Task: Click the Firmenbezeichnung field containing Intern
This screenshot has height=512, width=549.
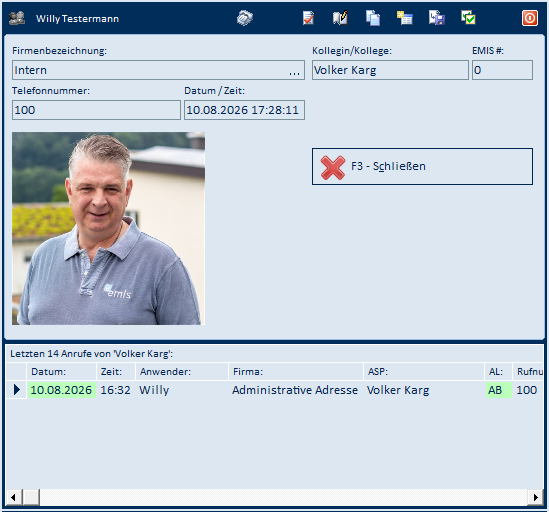Action: coord(158,70)
